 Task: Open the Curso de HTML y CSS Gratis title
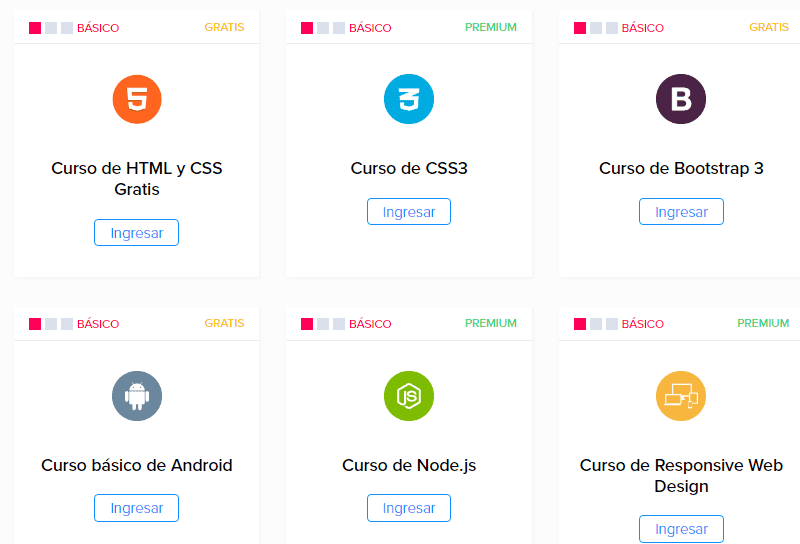coord(137,178)
